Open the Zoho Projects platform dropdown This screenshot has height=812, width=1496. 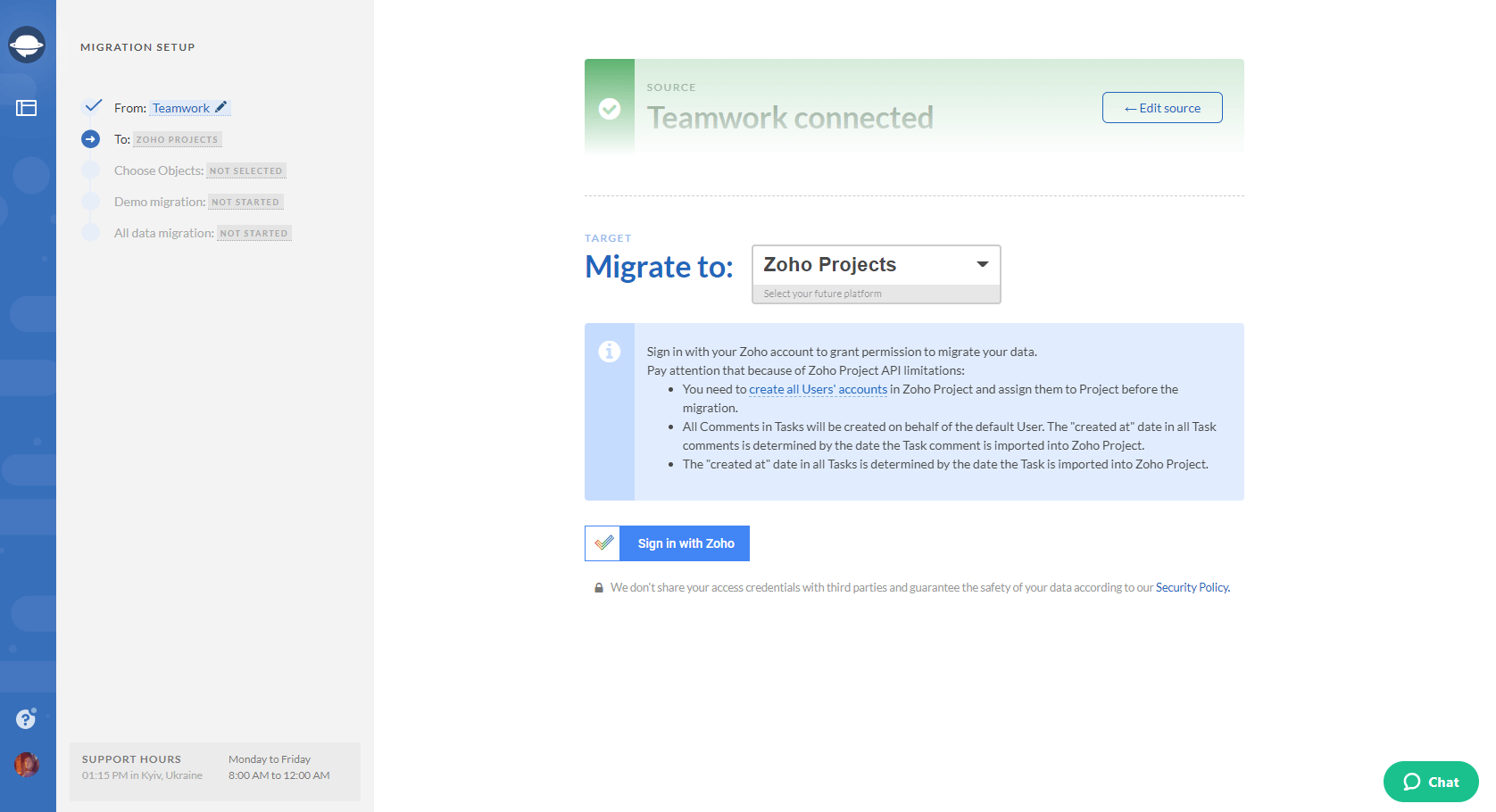tap(877, 265)
